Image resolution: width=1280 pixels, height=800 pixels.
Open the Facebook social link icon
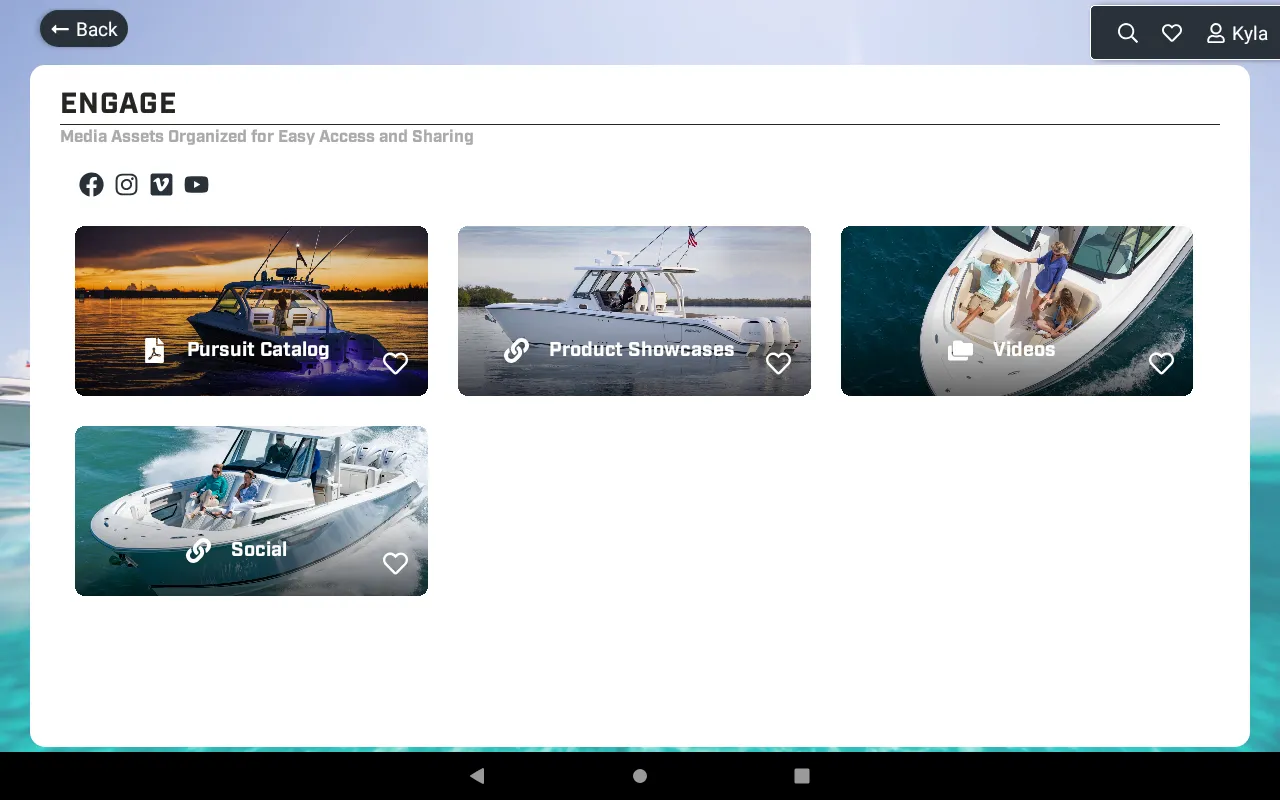(x=91, y=184)
